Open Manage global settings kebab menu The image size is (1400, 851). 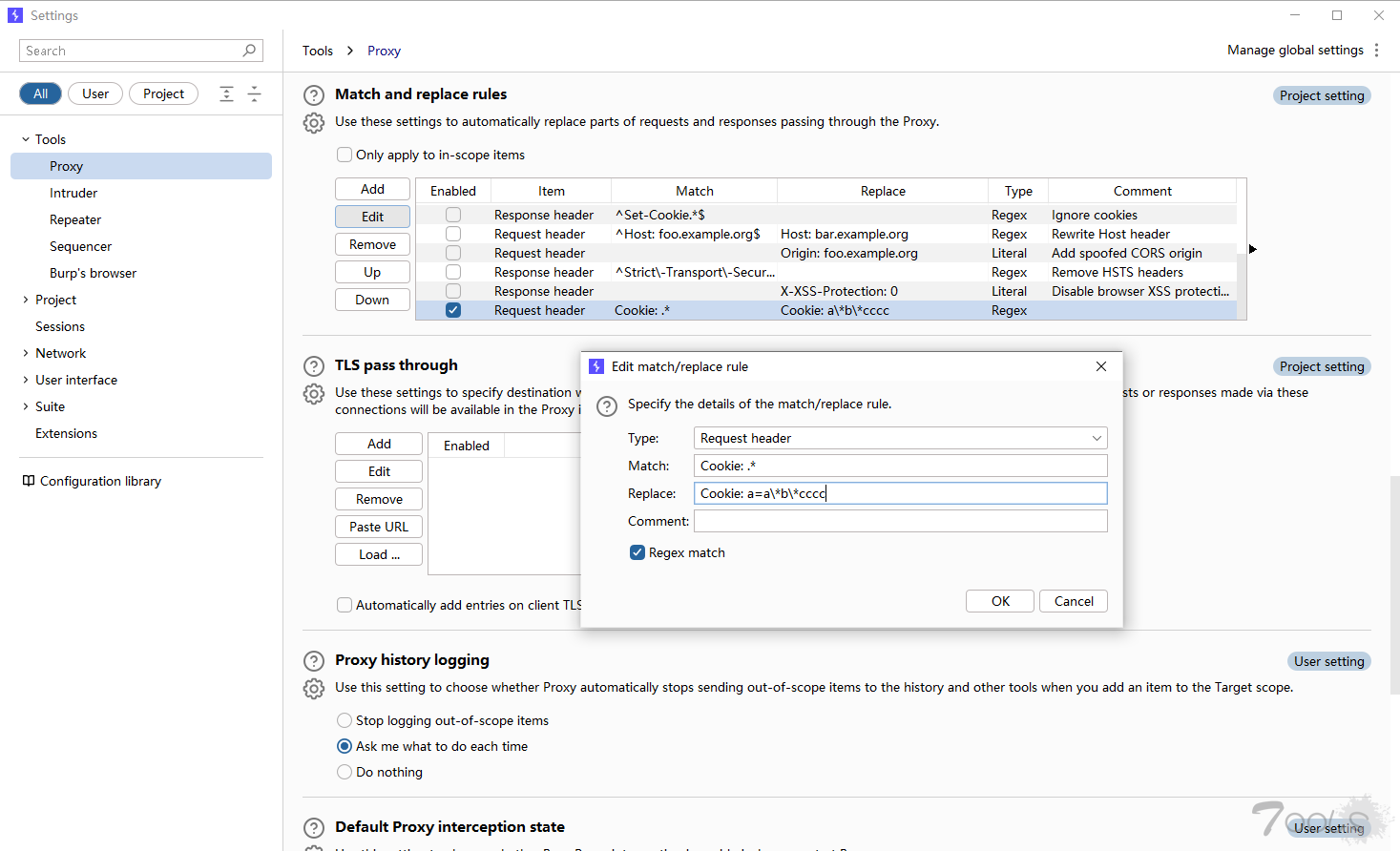click(x=1376, y=51)
